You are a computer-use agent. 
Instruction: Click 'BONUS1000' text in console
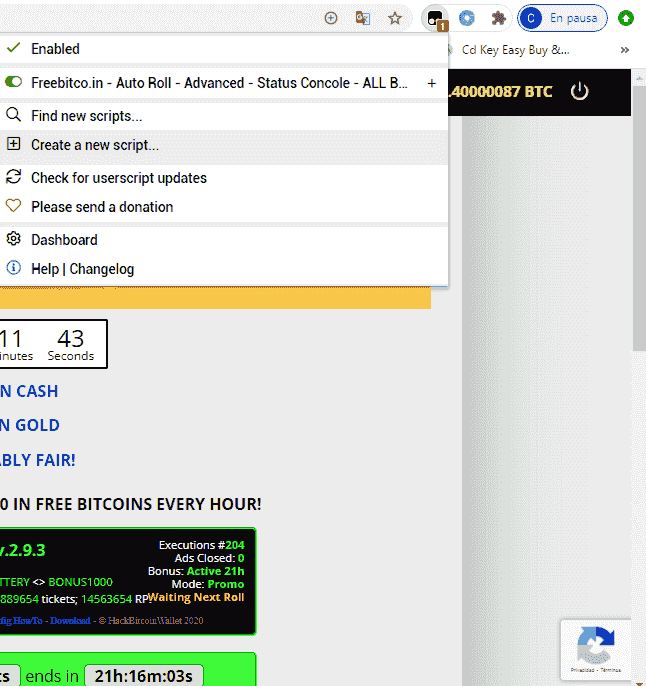pos(80,582)
